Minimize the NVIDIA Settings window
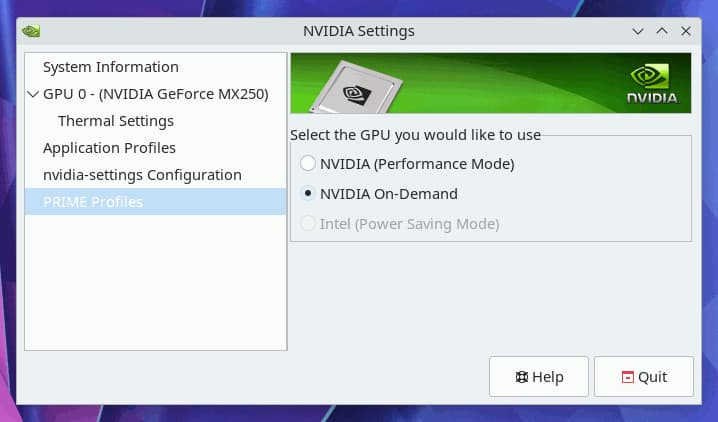This screenshot has height=422, width=718. pyautogui.click(x=638, y=31)
